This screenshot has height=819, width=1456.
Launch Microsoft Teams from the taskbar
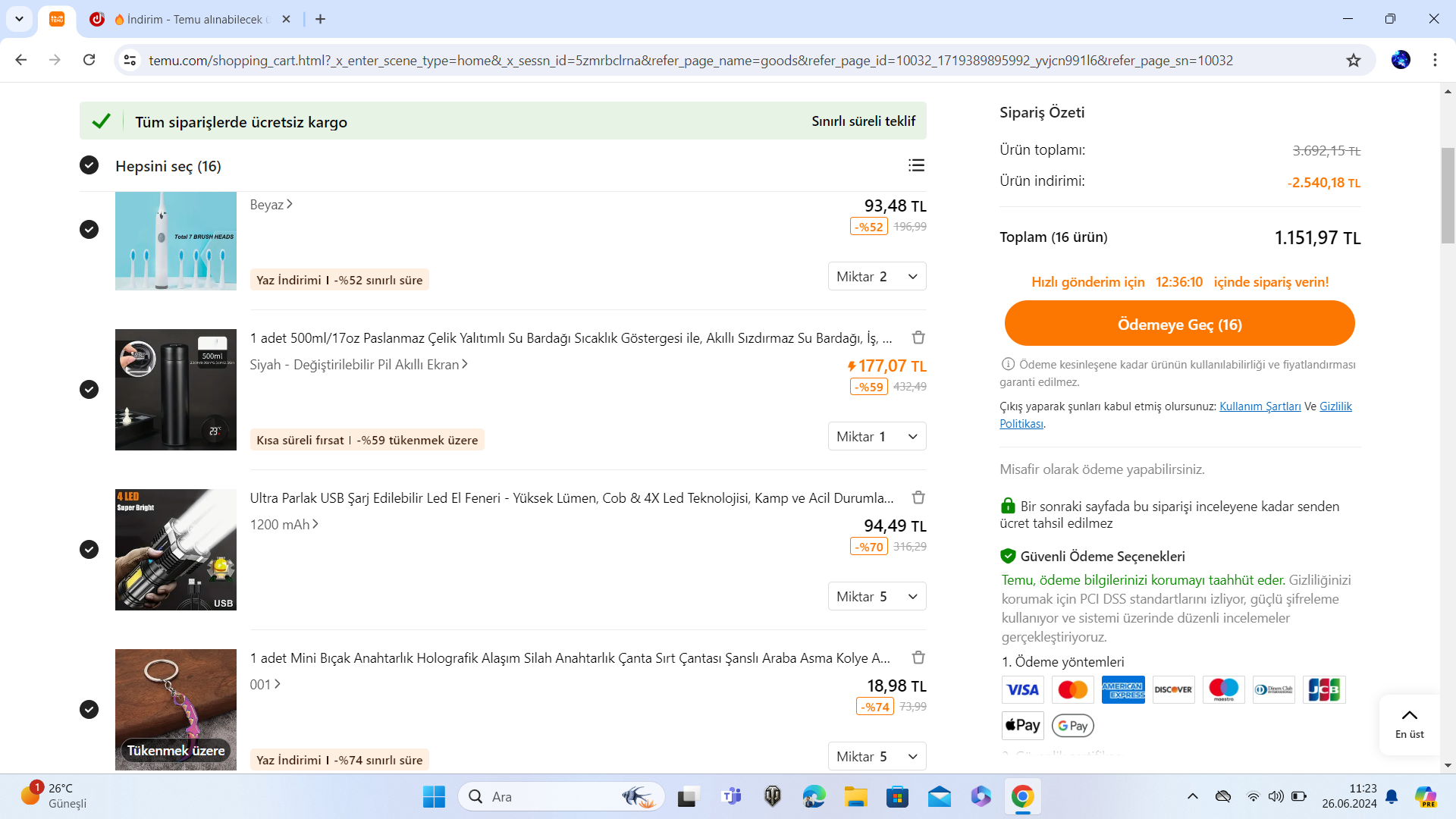tap(732, 796)
